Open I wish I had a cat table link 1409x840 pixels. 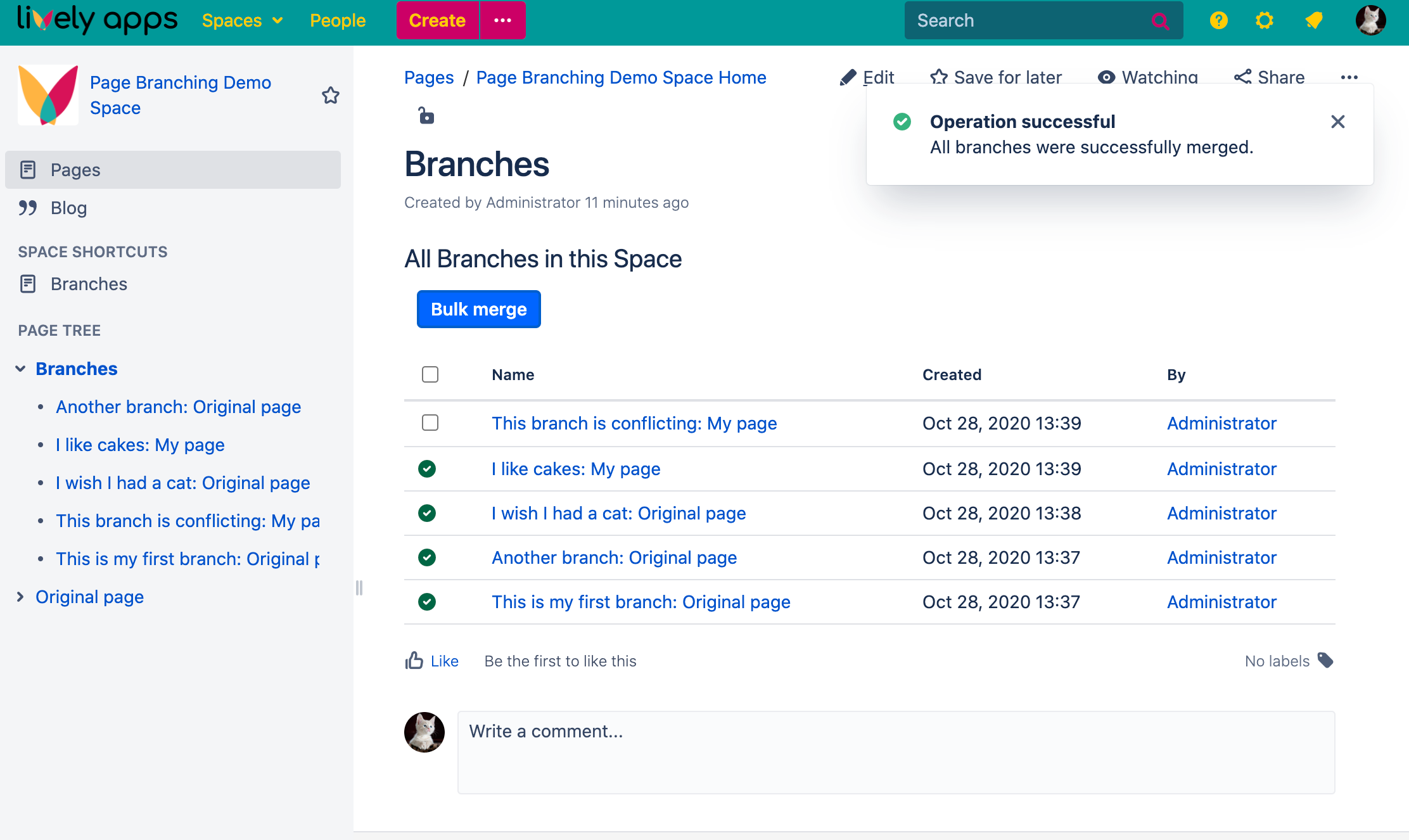pos(619,513)
